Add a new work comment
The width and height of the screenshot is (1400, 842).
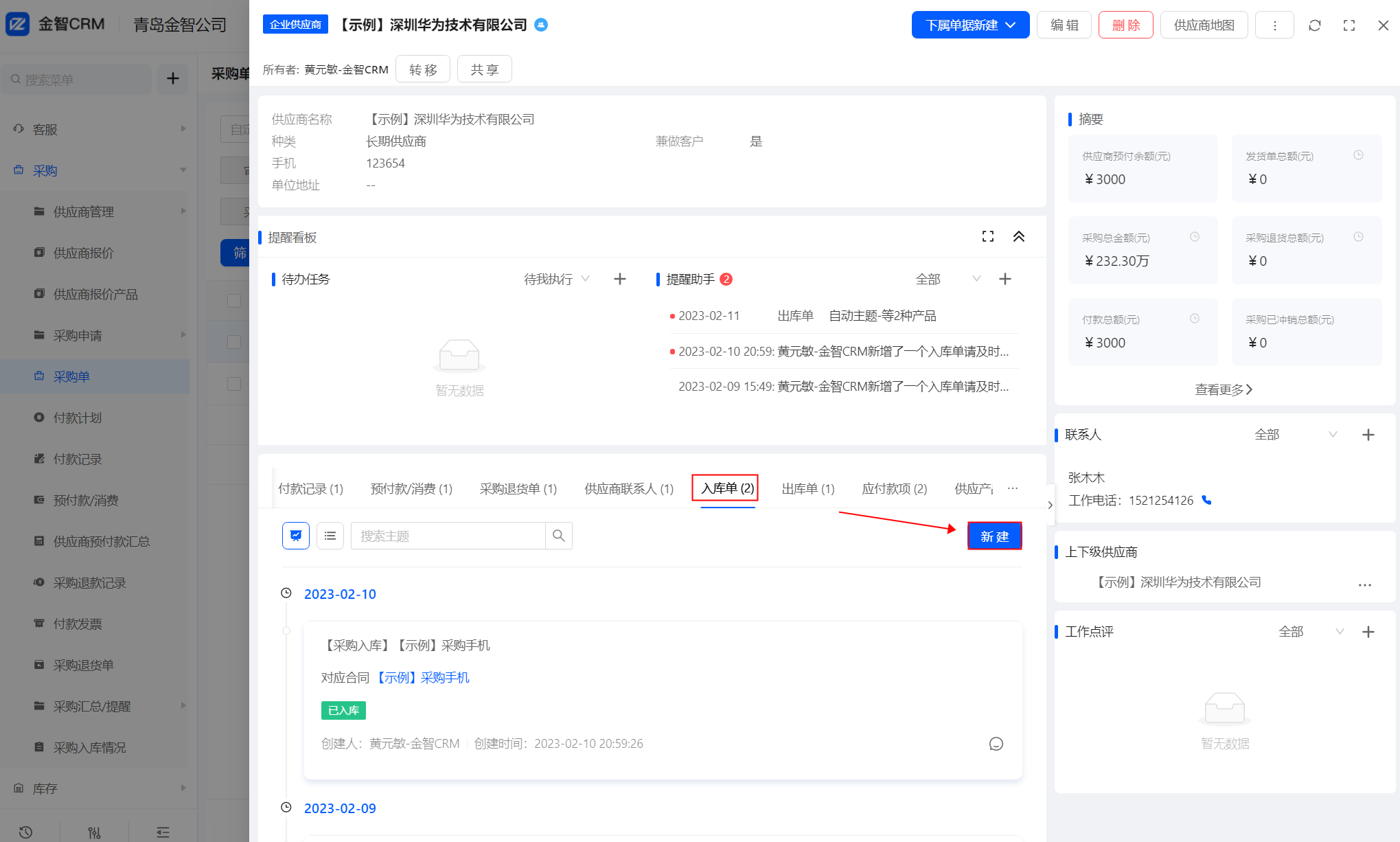(x=1368, y=632)
